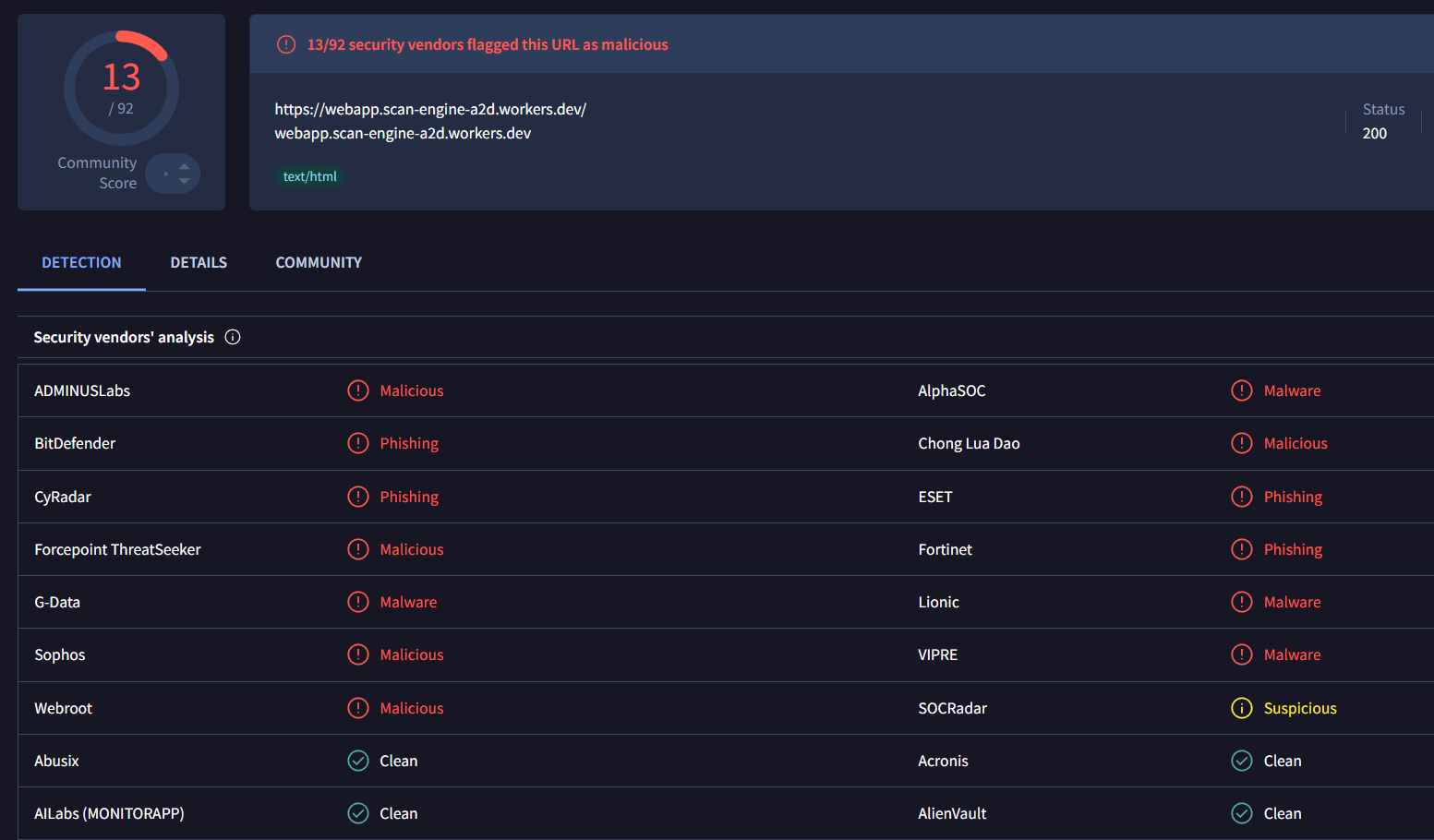Downvote the community score arrow

(x=185, y=181)
